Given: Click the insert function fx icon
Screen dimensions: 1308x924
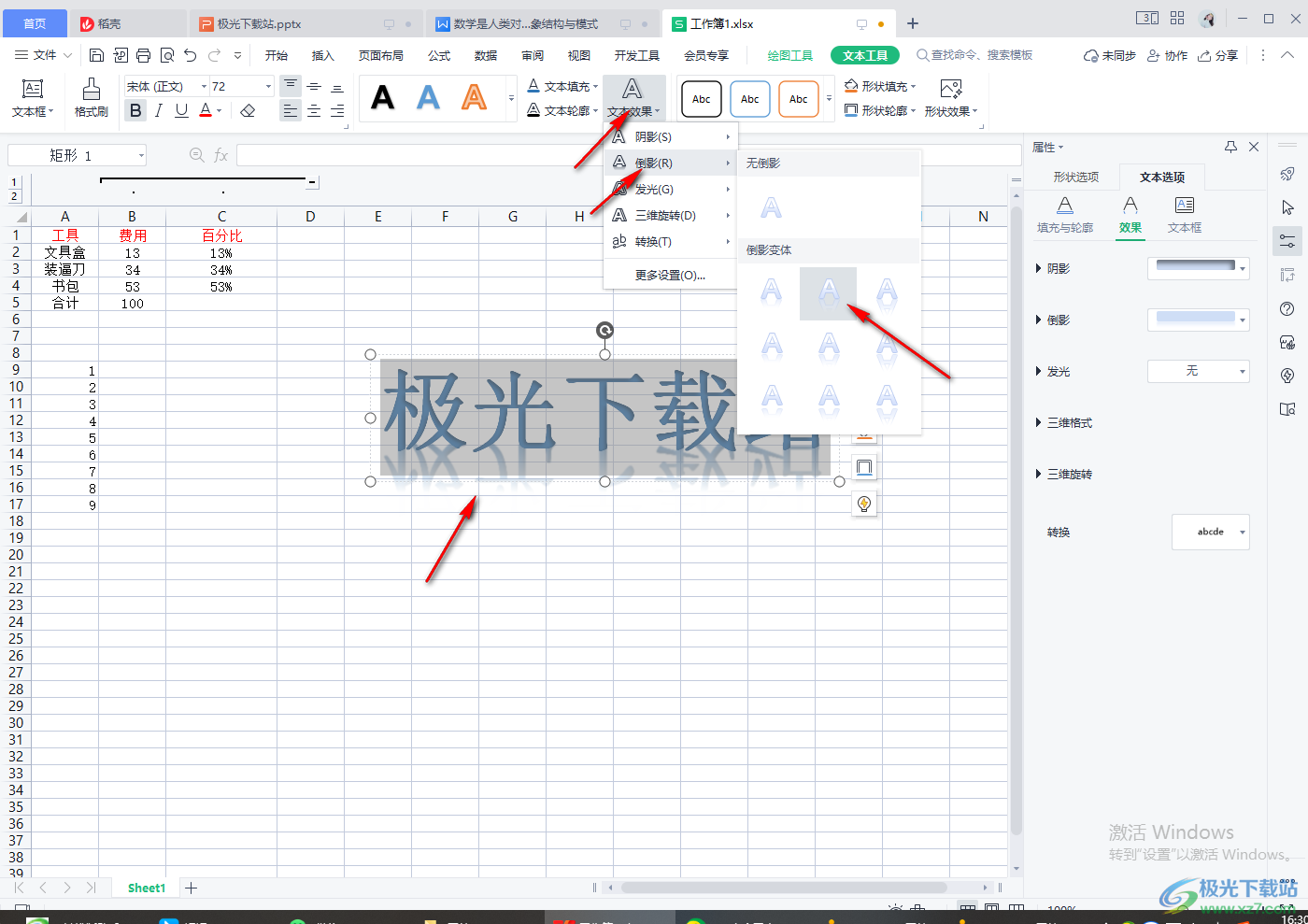Looking at the screenshot, I should coord(221,155).
